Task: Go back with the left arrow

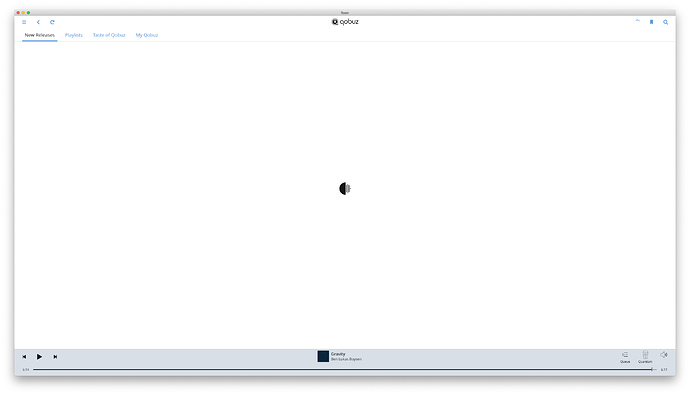Action: [x=38, y=22]
